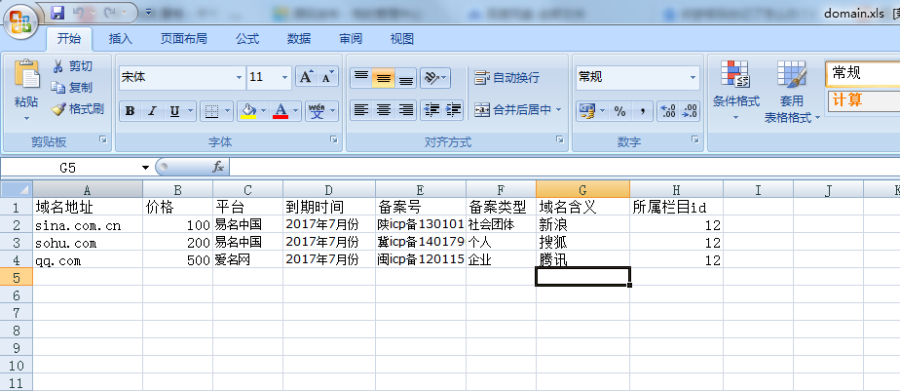Screen dimensions: 900x391
Task: Open the 数据 (Data) tab
Action: coord(299,39)
